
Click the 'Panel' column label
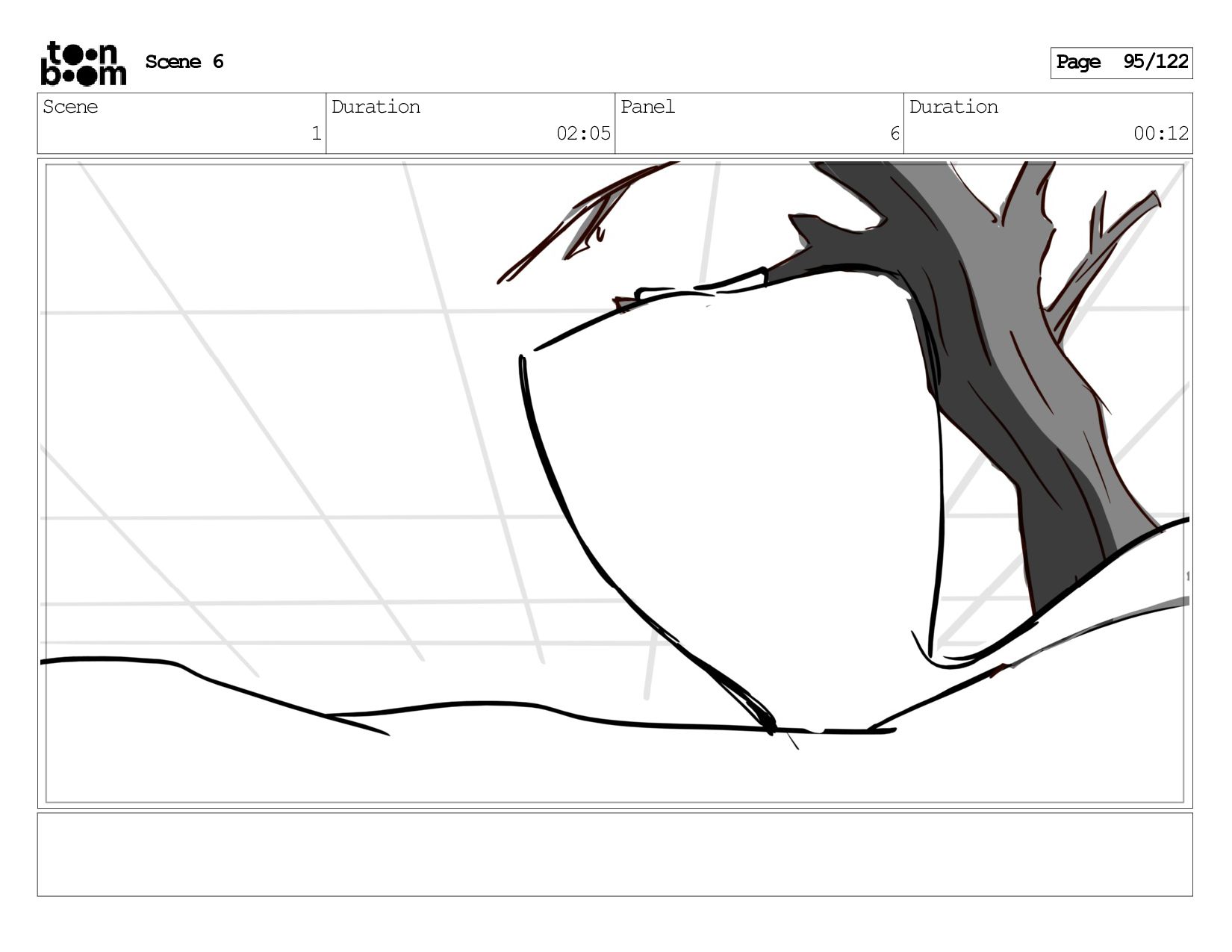pos(647,107)
